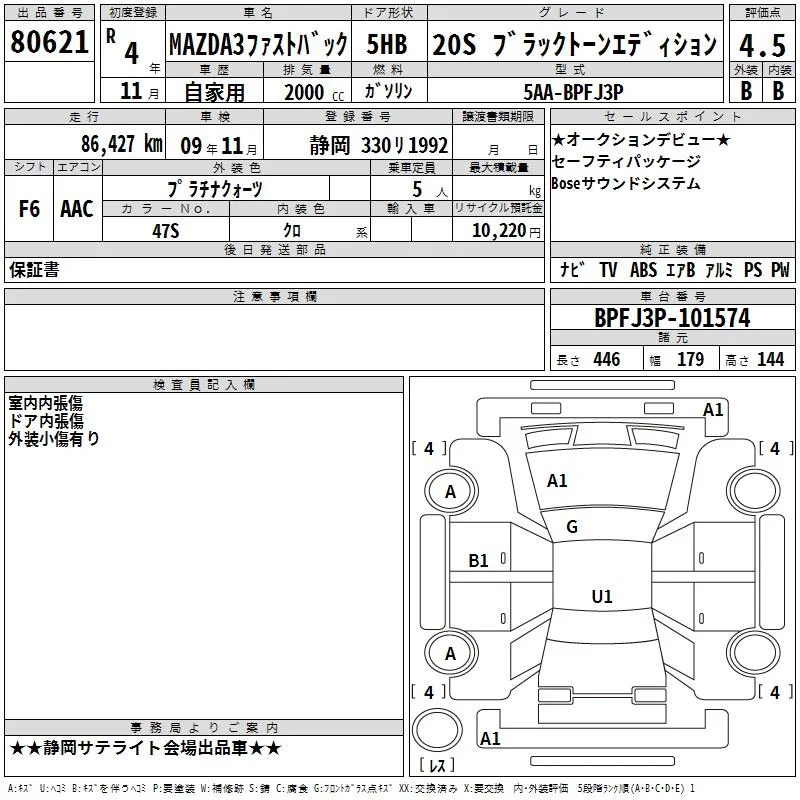The width and height of the screenshot is (800, 800).
Task: Select exterior color プラチナクォーツ
Action: tap(215, 189)
